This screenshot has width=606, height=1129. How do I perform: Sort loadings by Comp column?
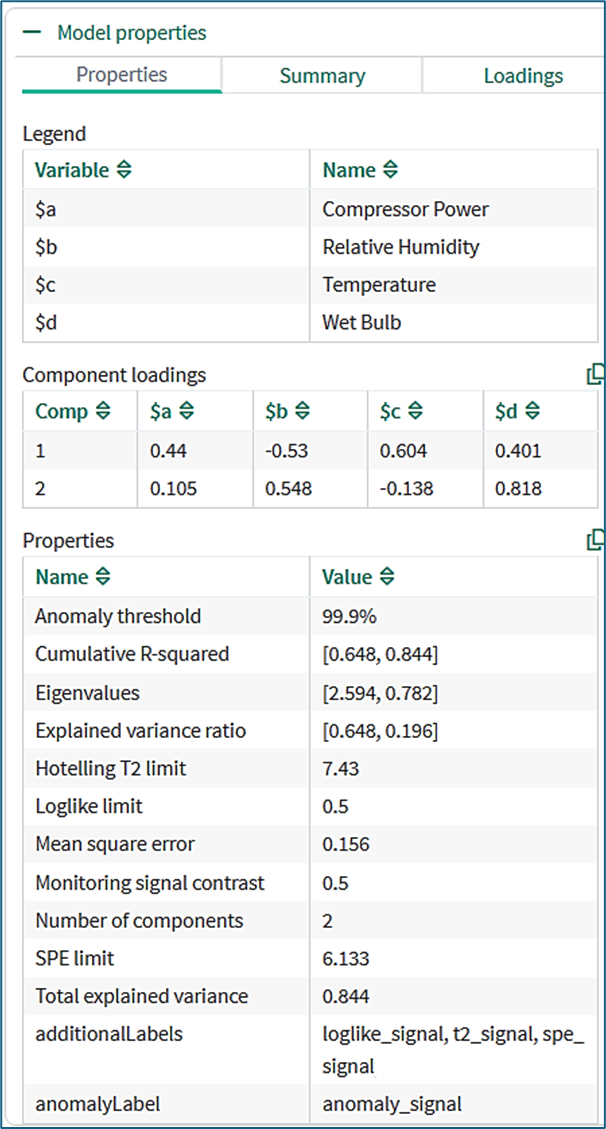(x=101, y=411)
